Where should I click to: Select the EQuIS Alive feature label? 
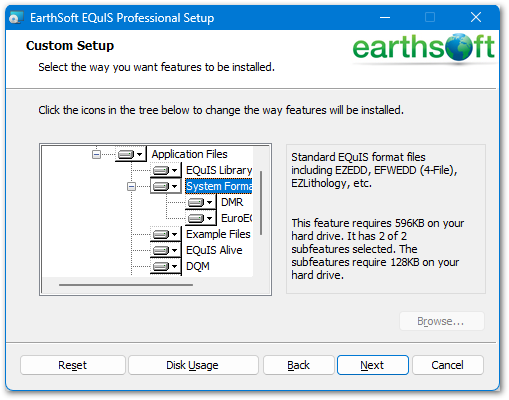(214, 250)
